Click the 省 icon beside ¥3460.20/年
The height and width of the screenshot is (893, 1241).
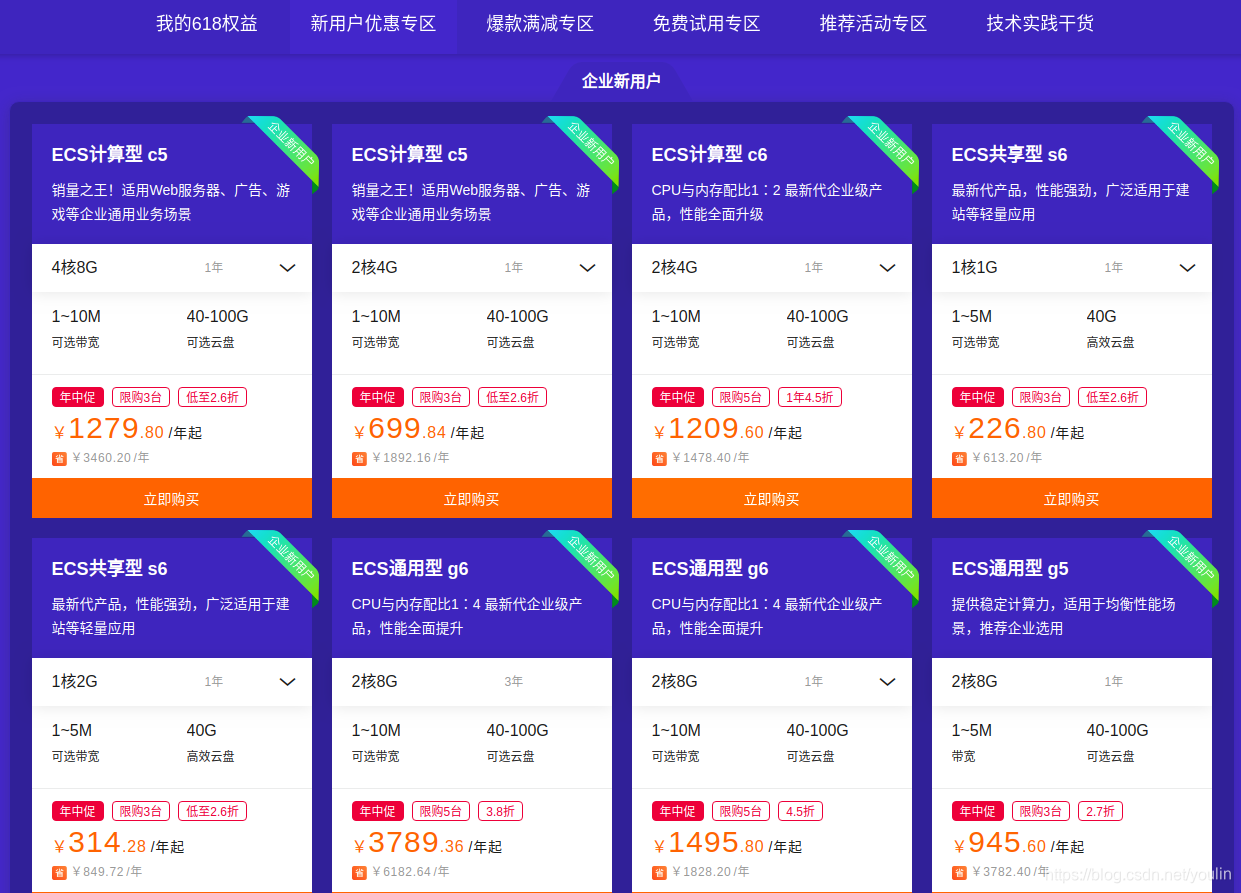[x=59, y=459]
